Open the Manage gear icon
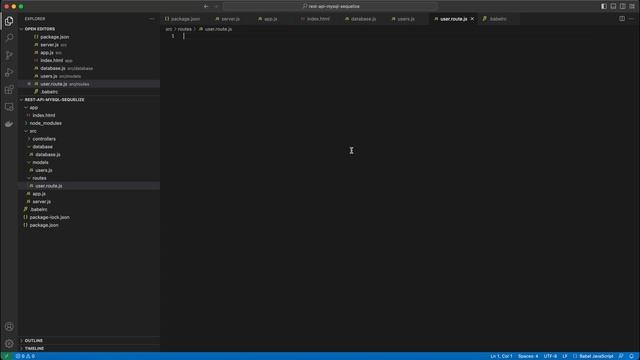Screen dimensions: 640x360 pyautogui.click(x=9, y=344)
